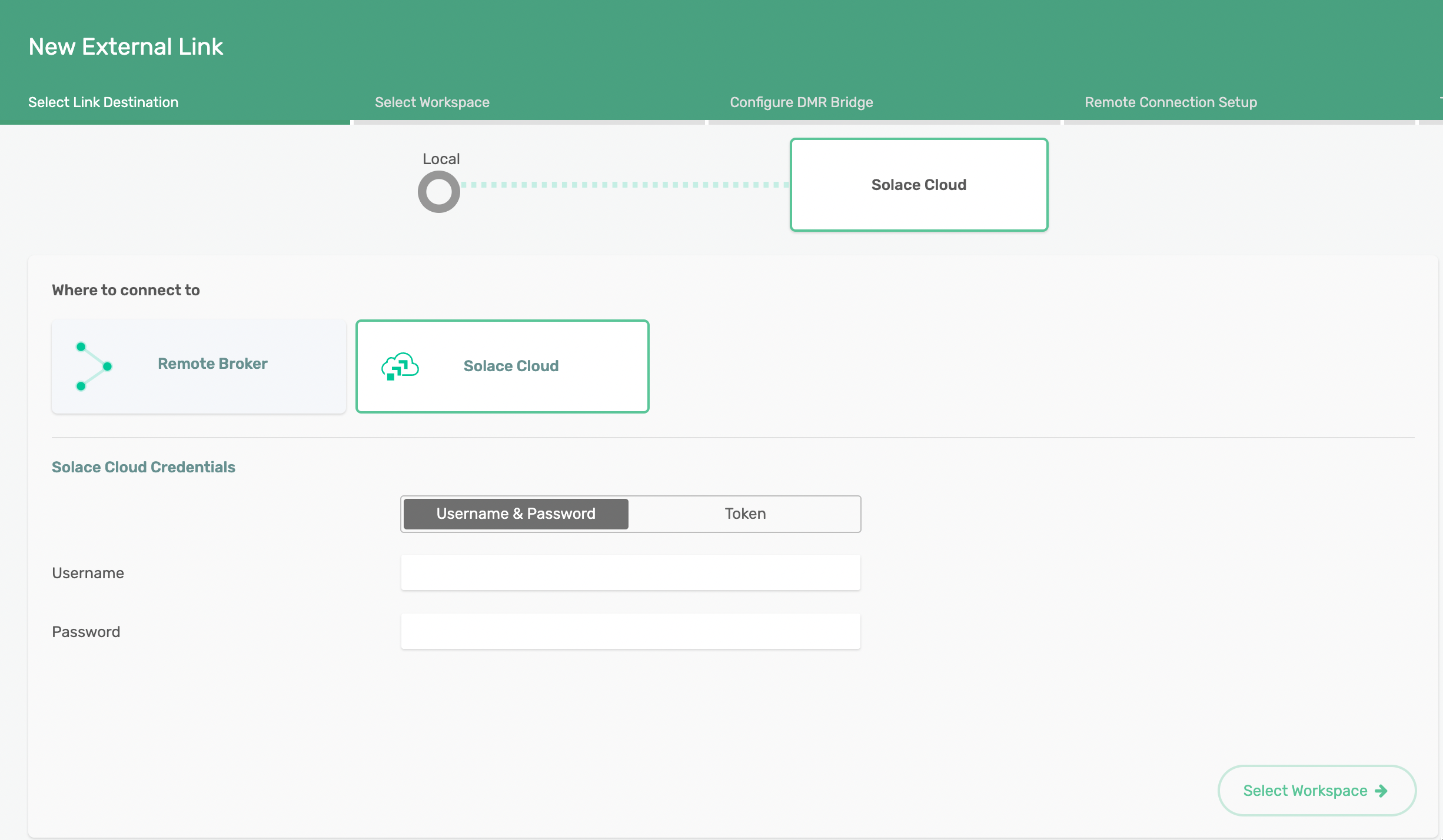Choose Remote Broker as connection target
Screen dimensions: 1443x840
point(198,366)
